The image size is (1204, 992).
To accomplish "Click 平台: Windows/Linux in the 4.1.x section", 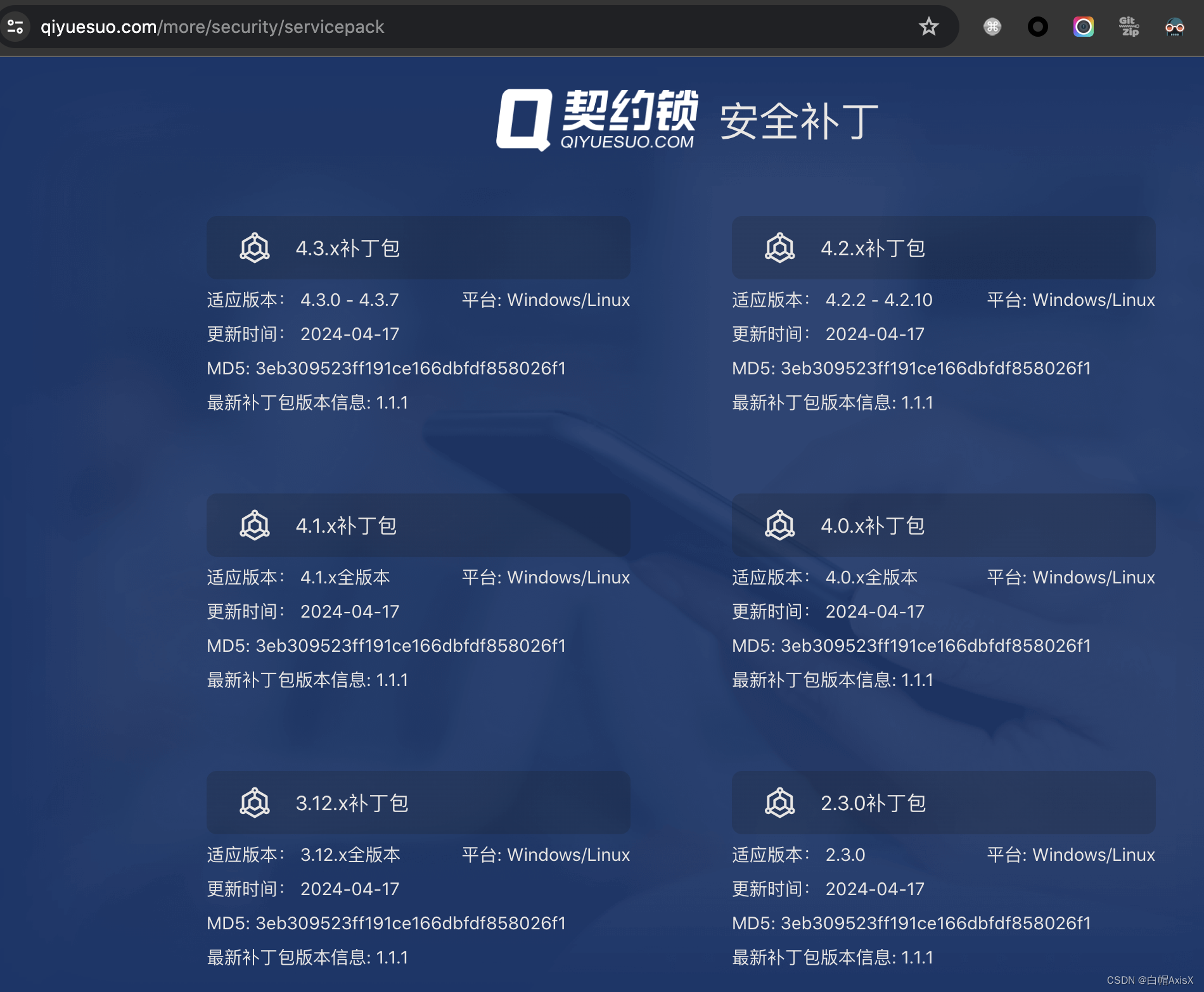I will point(546,577).
